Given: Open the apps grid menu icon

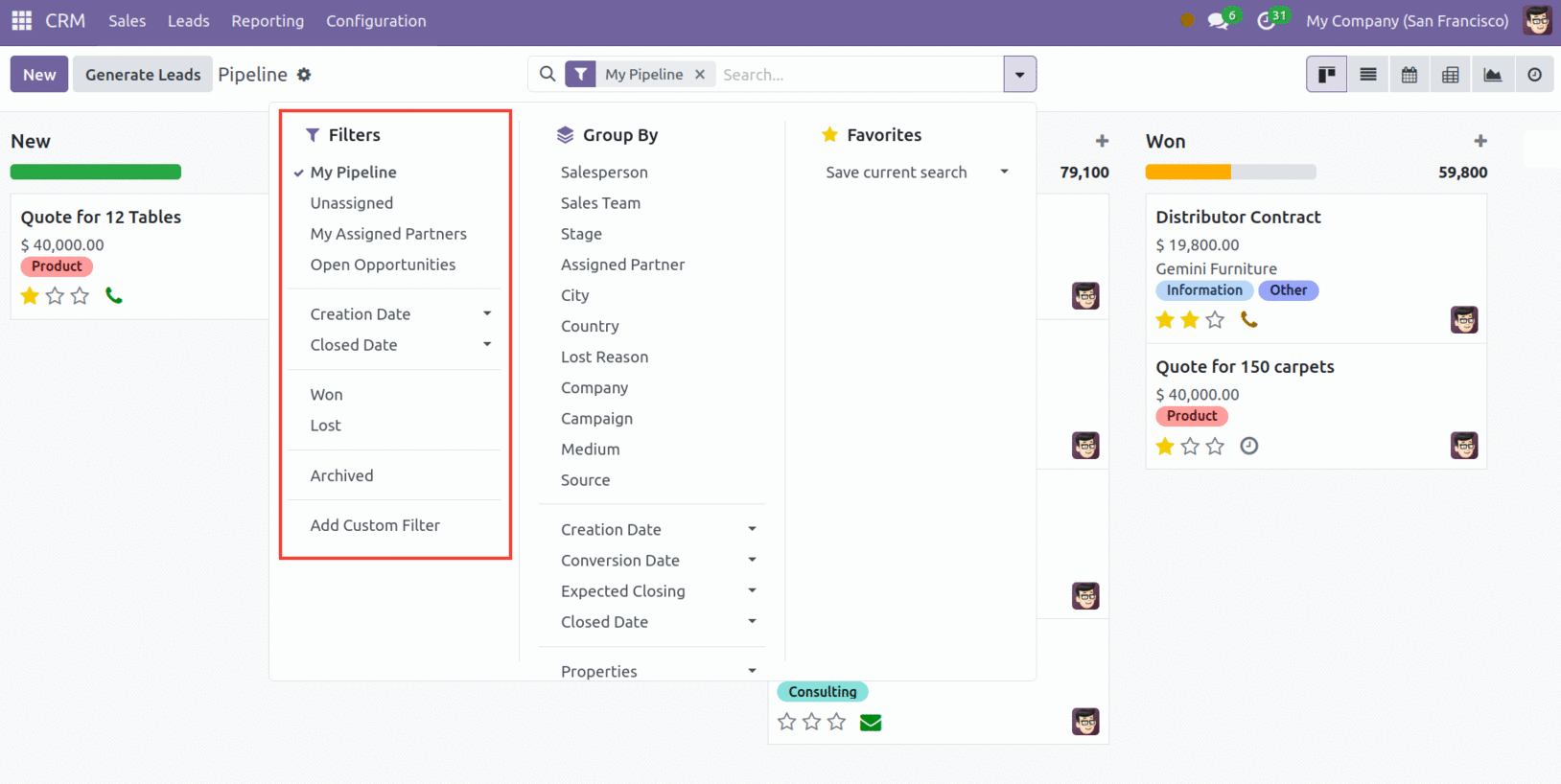Looking at the screenshot, I should point(21,20).
